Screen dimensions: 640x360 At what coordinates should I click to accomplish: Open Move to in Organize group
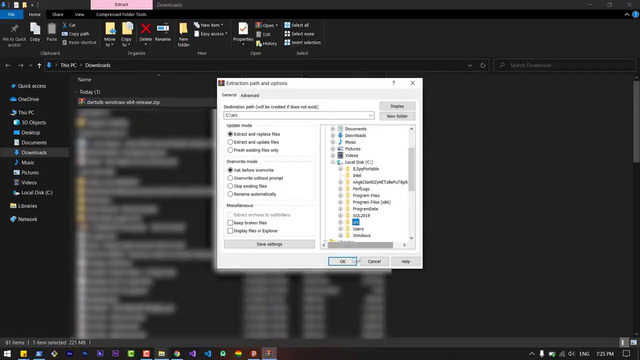tap(110, 34)
